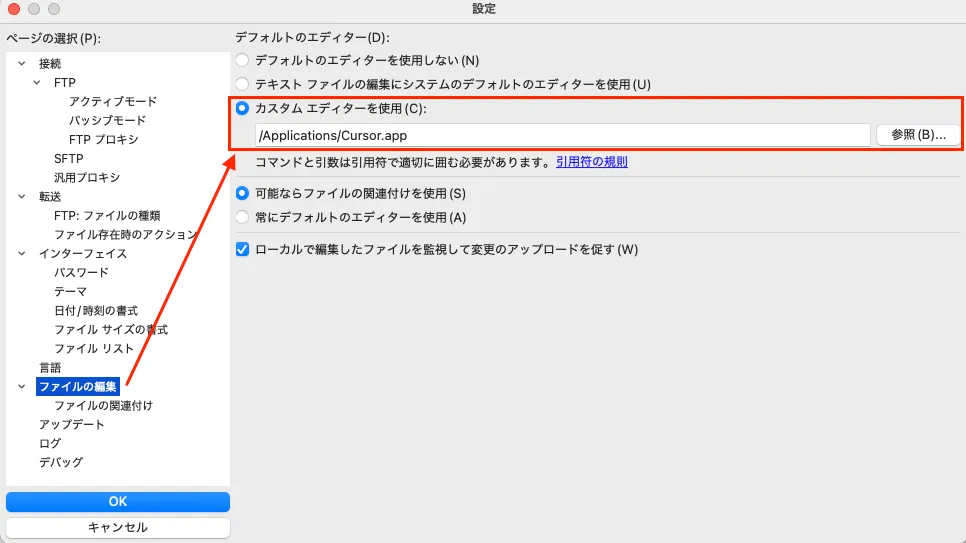The image size is (966, 543).
Task: Select system default editor radio option (U)
Action: 242,84
